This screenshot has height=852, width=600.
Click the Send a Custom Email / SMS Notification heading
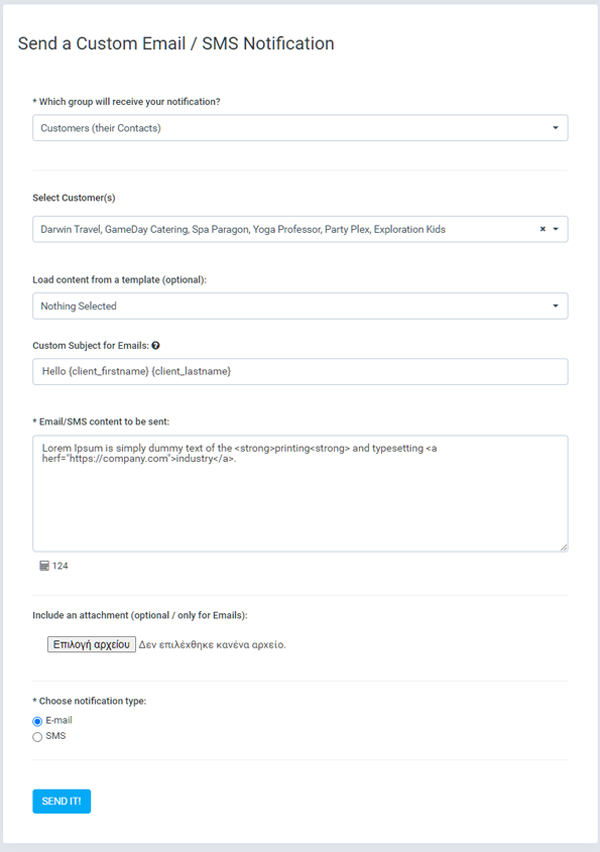(x=176, y=43)
